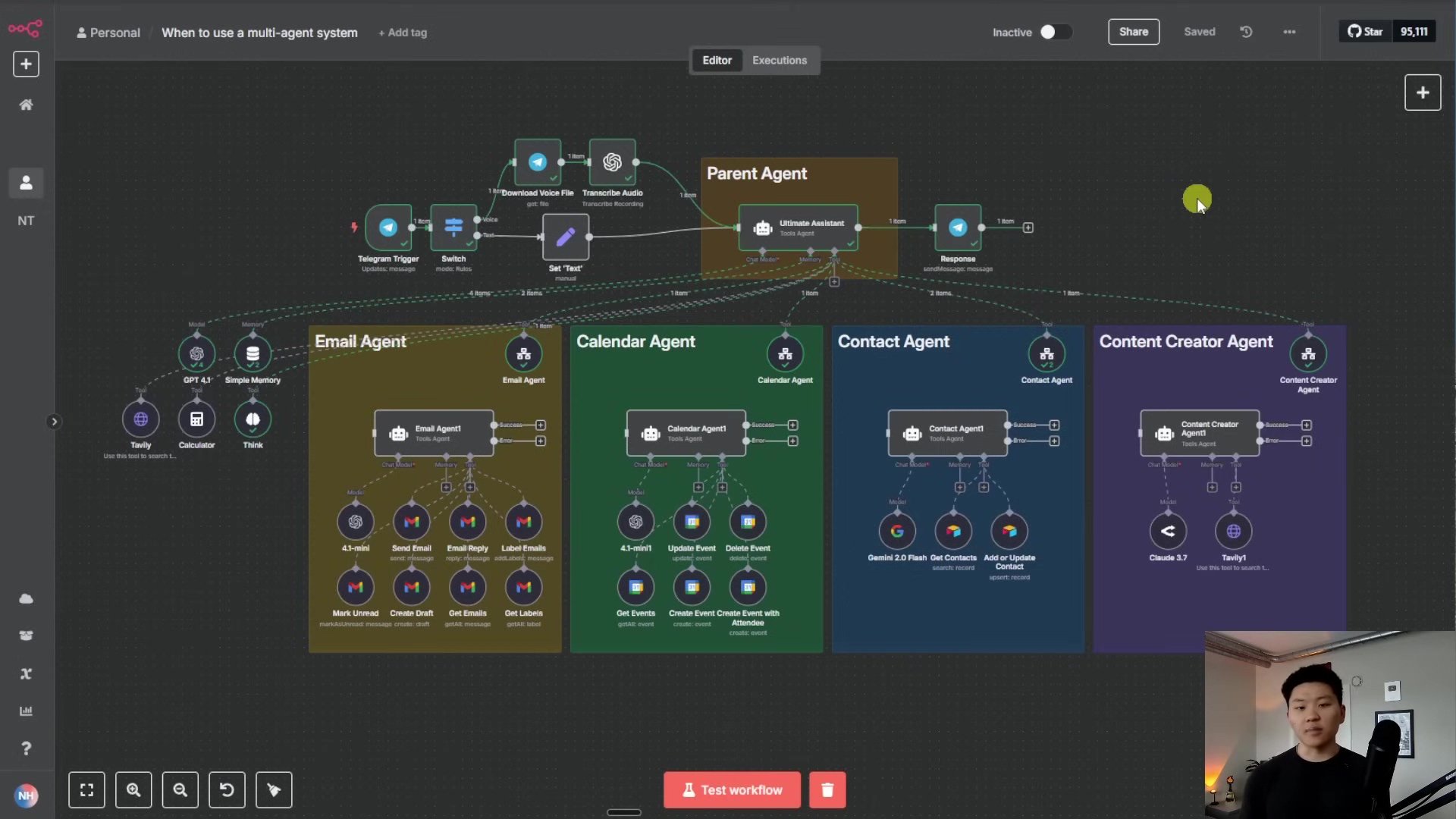Click the plus connector after Response node
The width and height of the screenshot is (1456, 819).
pyautogui.click(x=1028, y=227)
